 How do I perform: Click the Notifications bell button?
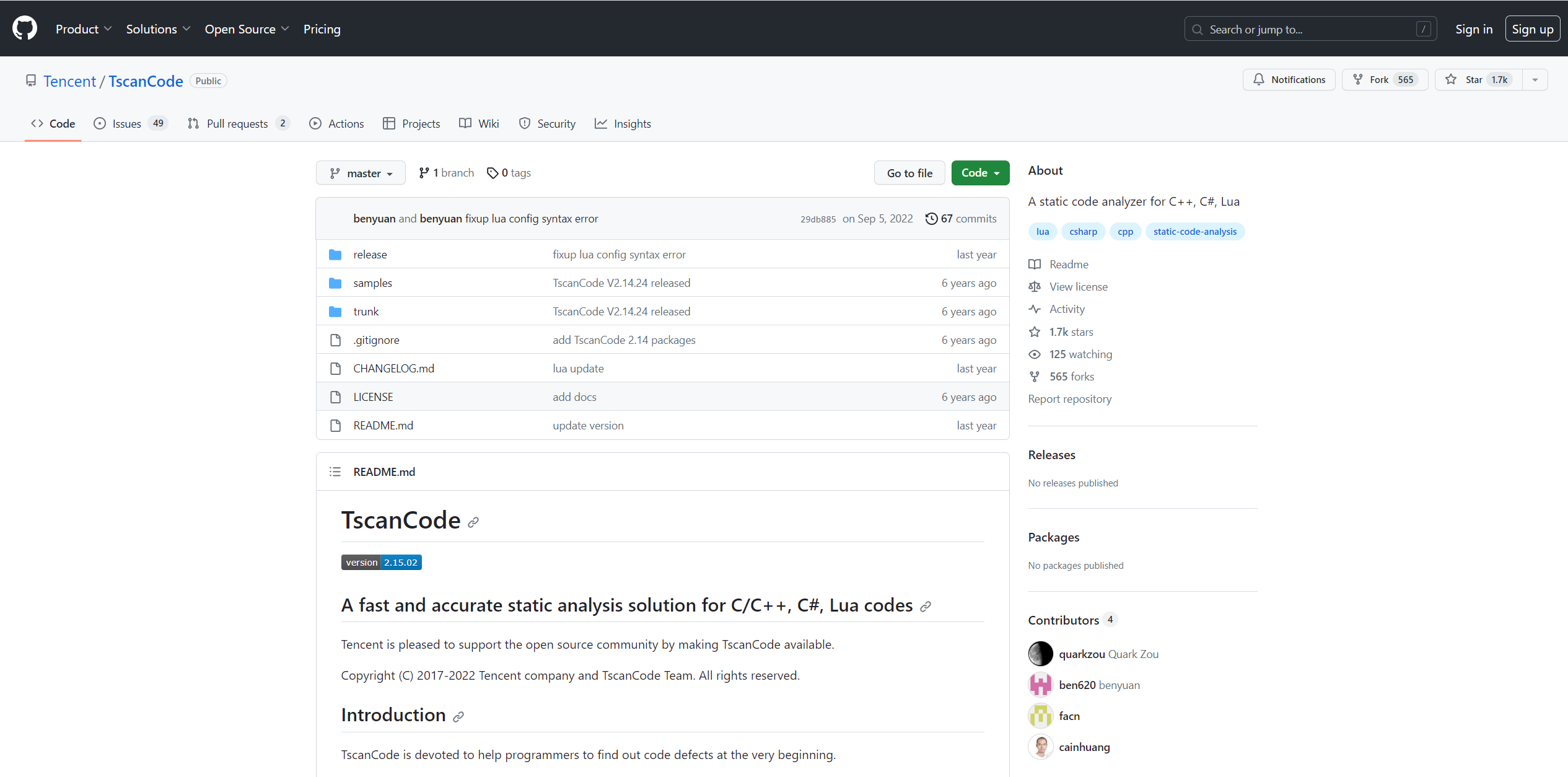(x=1289, y=79)
